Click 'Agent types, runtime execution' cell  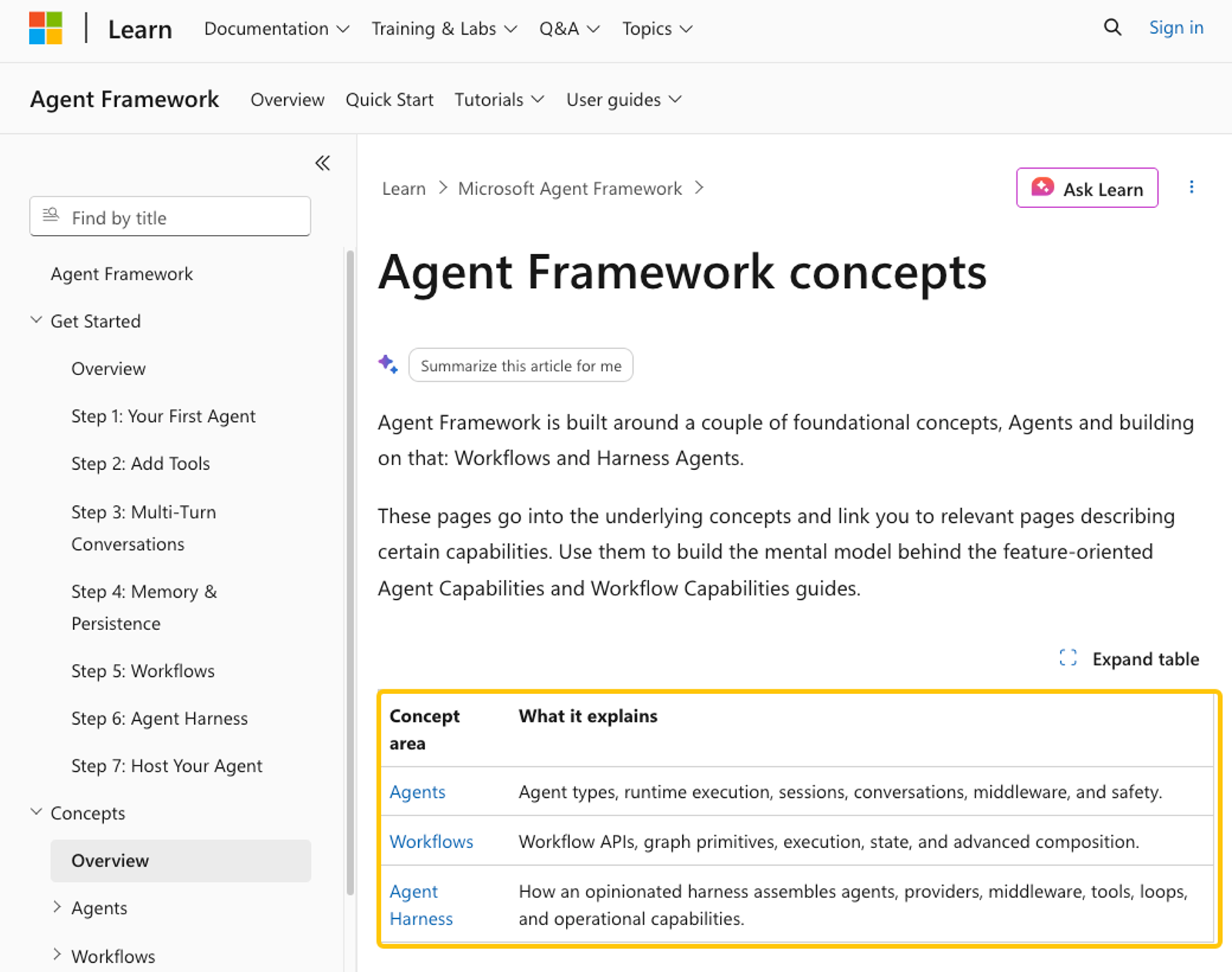[x=840, y=792]
